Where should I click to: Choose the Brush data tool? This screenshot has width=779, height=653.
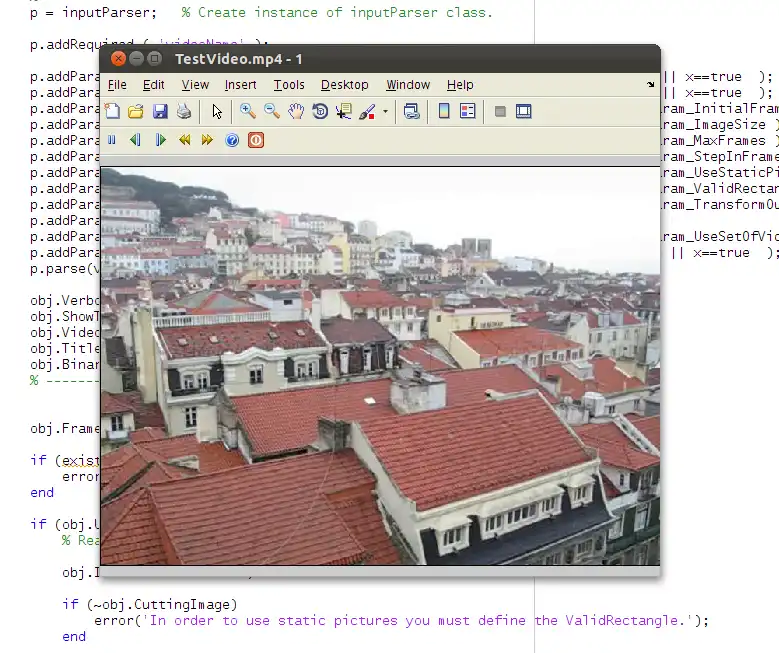[367, 111]
